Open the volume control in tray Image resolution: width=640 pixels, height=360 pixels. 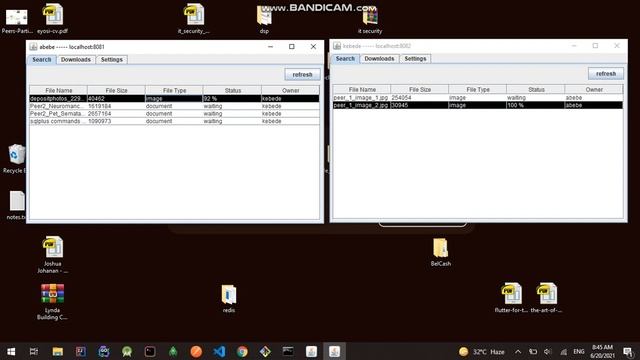point(547,351)
